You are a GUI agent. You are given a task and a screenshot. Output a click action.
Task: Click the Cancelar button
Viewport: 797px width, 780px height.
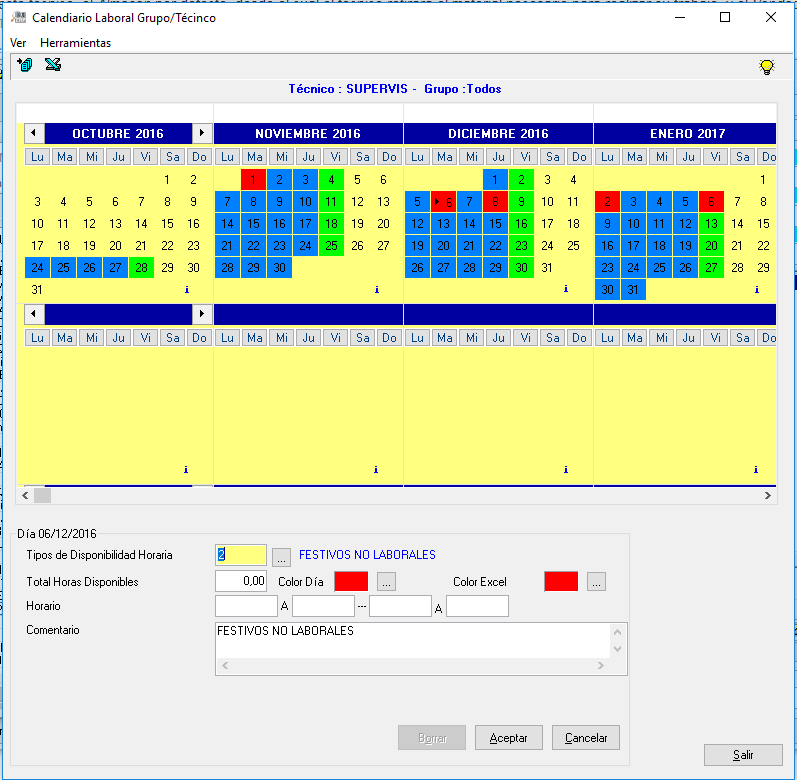tap(586, 738)
